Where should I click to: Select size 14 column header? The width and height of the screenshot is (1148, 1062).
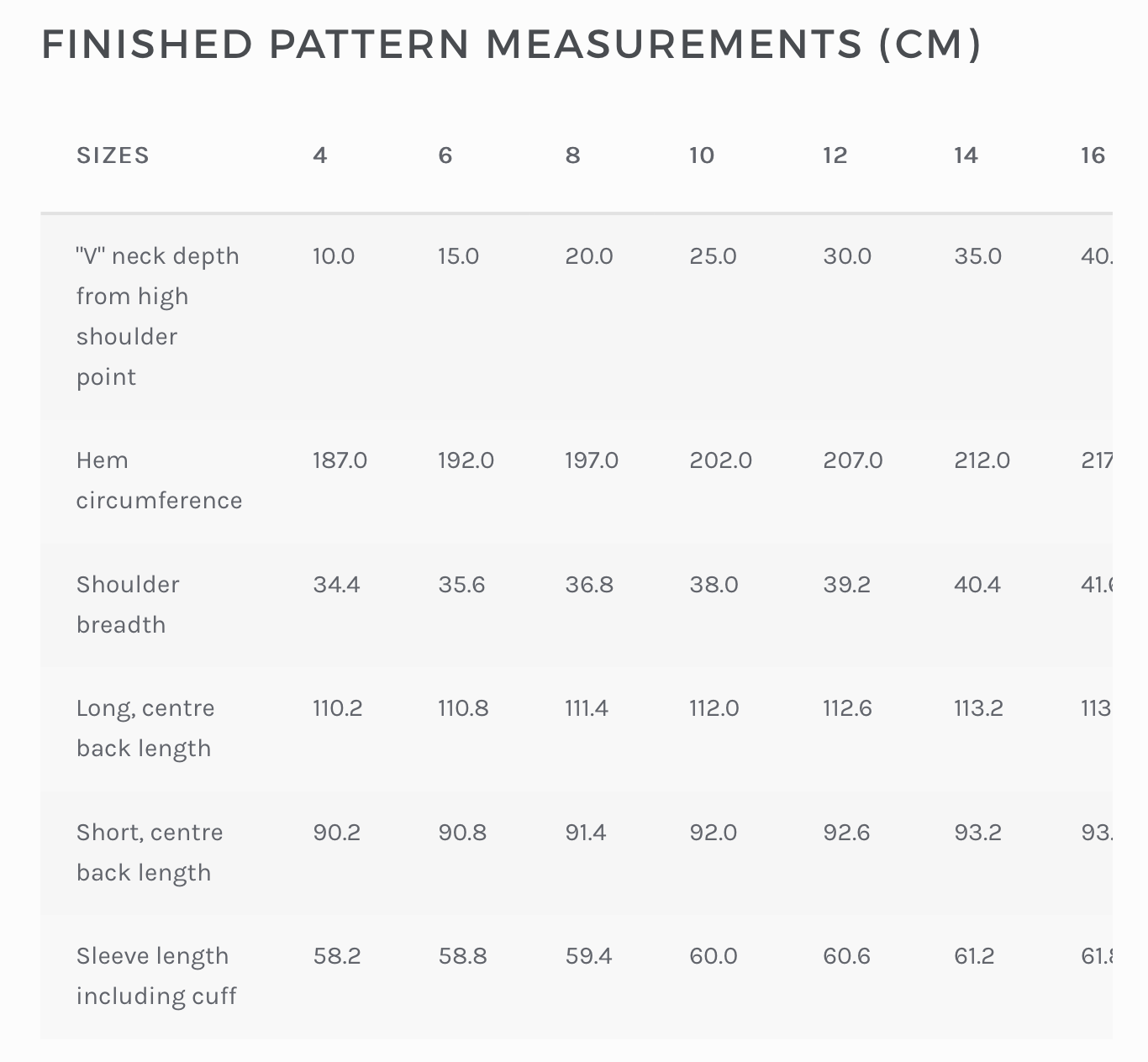pyautogui.click(x=966, y=155)
